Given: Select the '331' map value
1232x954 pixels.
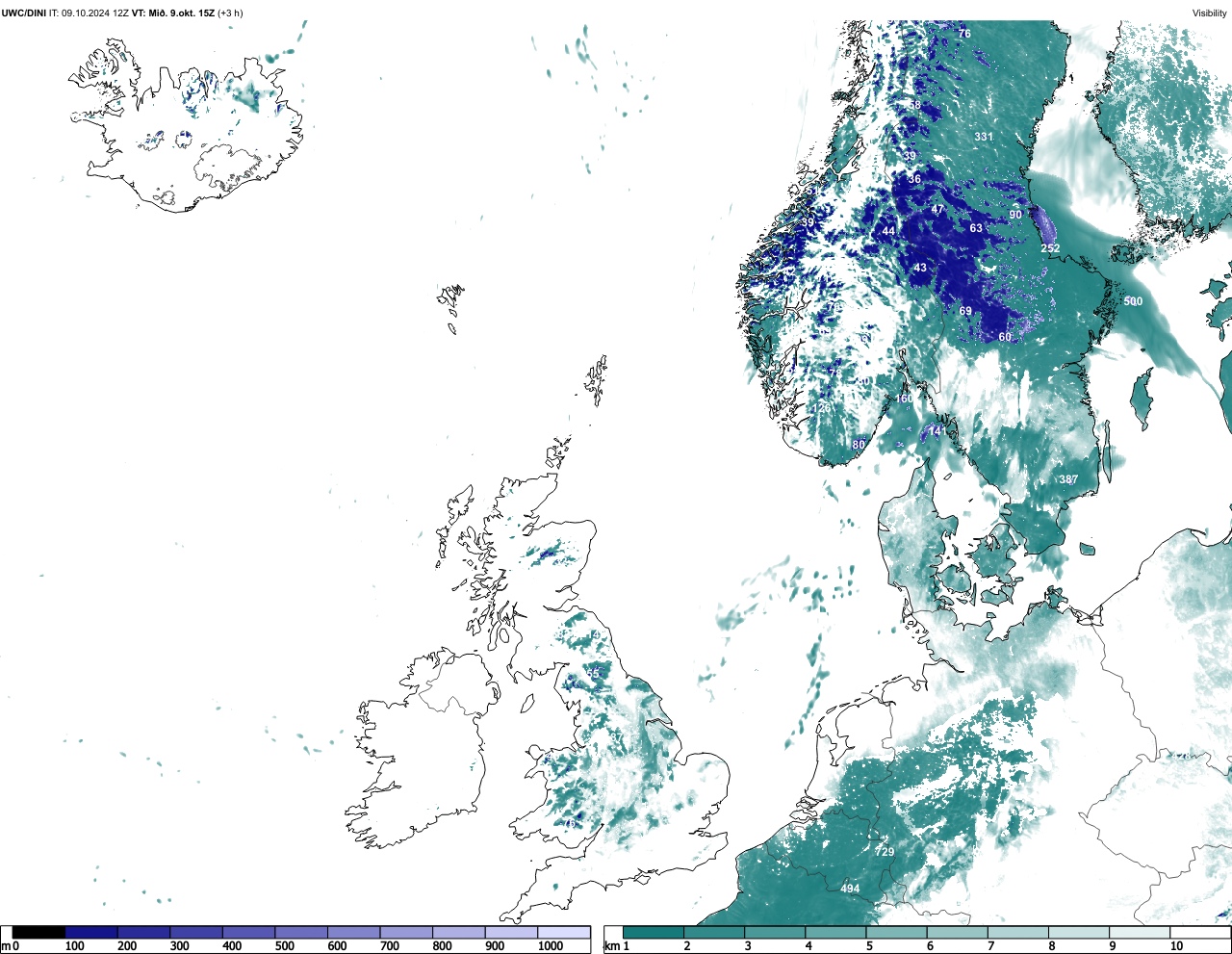Looking at the screenshot, I should 983,137.
